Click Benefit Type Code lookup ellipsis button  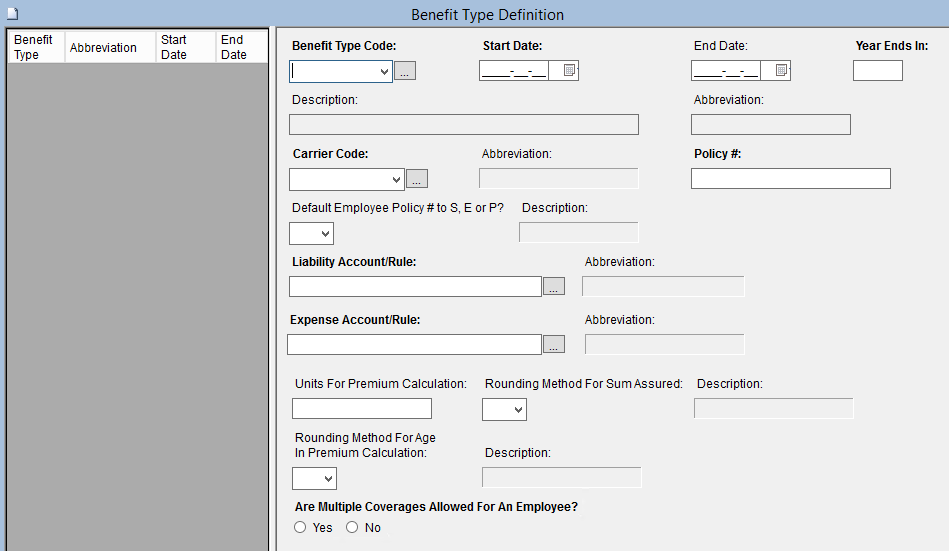point(405,72)
